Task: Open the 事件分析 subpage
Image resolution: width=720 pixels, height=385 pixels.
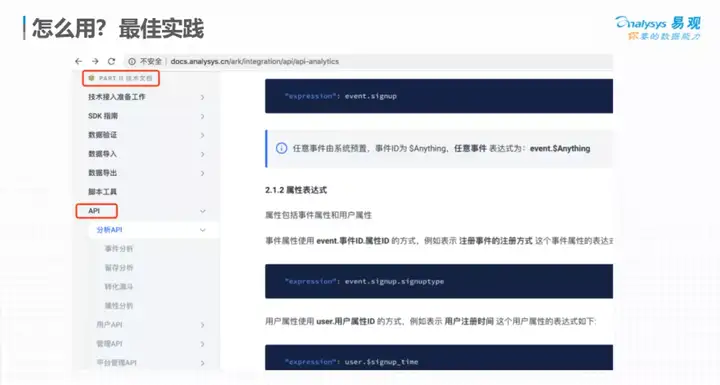Action: 119,249
